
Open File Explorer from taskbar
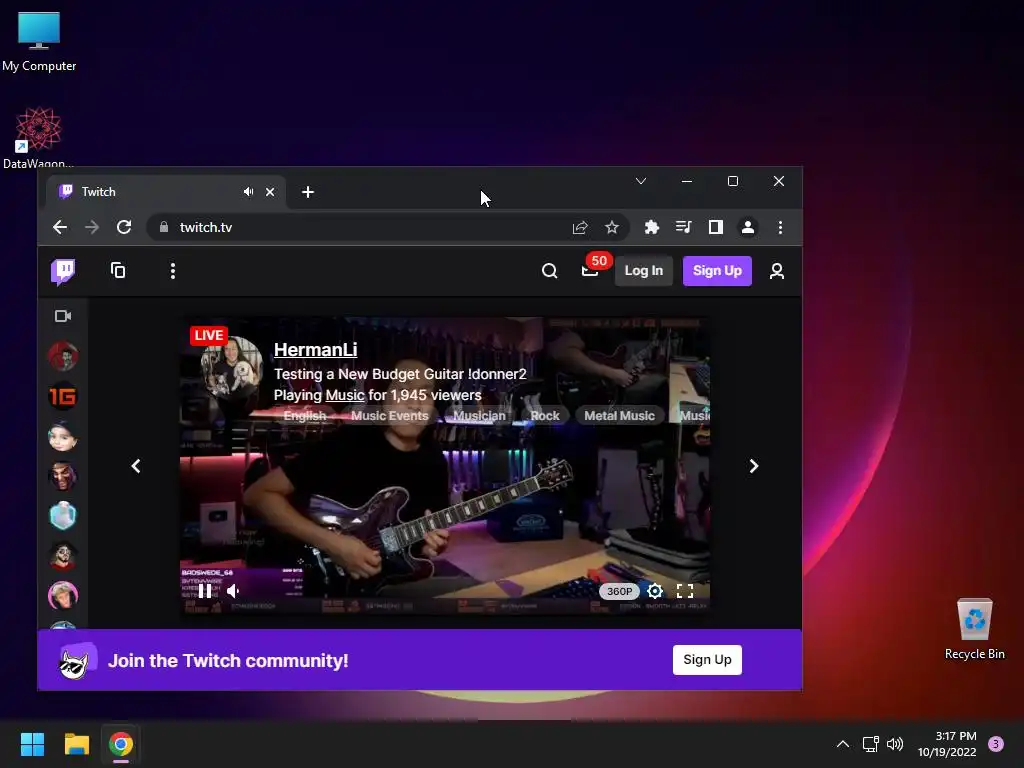point(76,744)
